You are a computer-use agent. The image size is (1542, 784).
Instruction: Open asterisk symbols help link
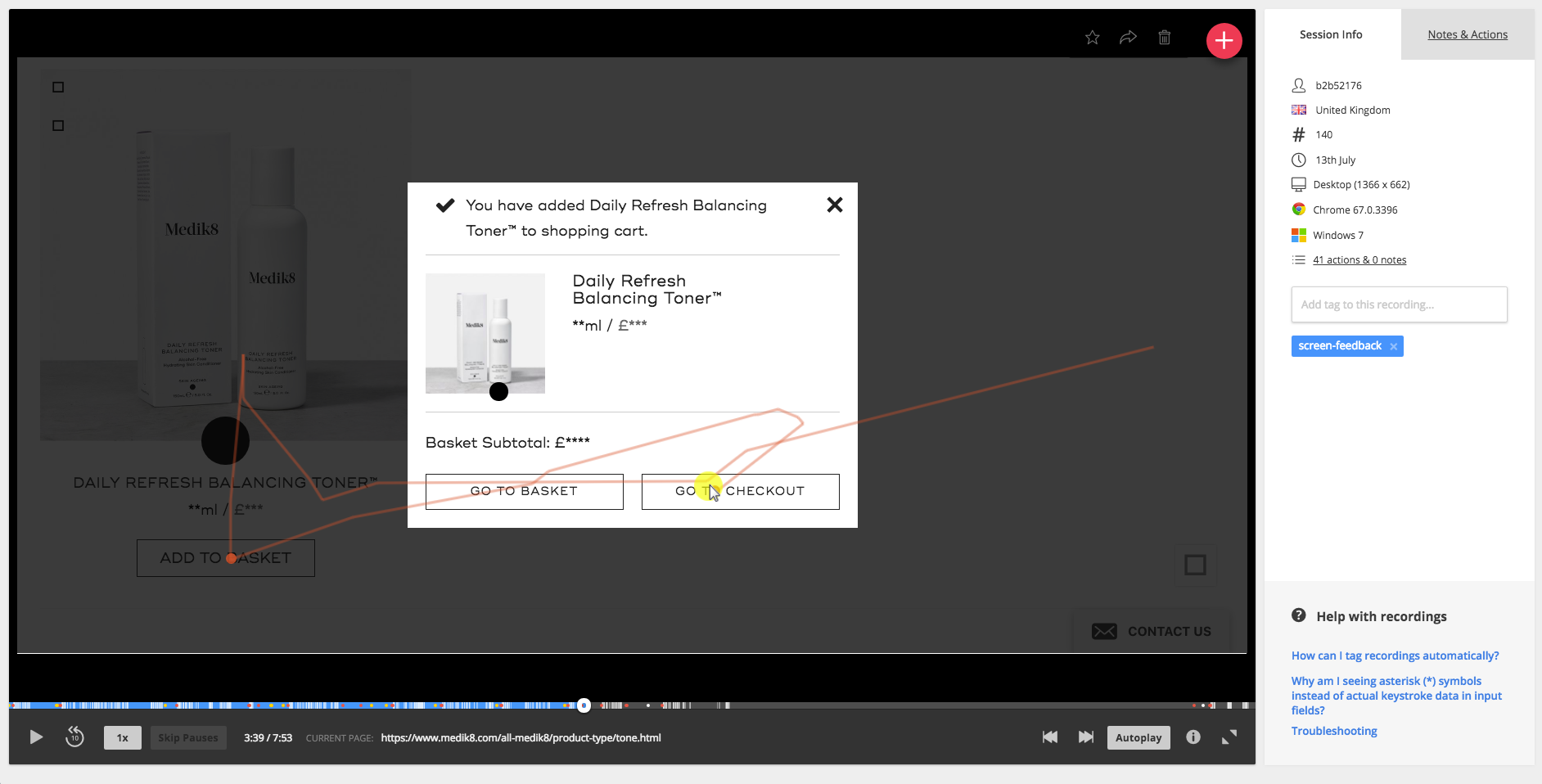click(1396, 696)
